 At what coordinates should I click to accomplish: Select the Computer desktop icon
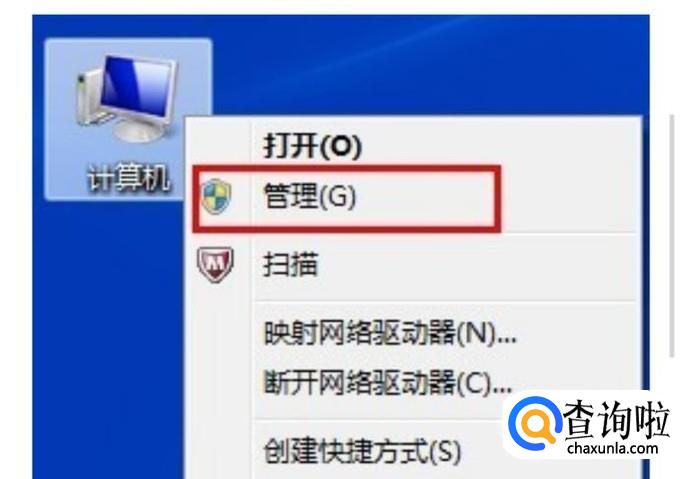(128, 119)
